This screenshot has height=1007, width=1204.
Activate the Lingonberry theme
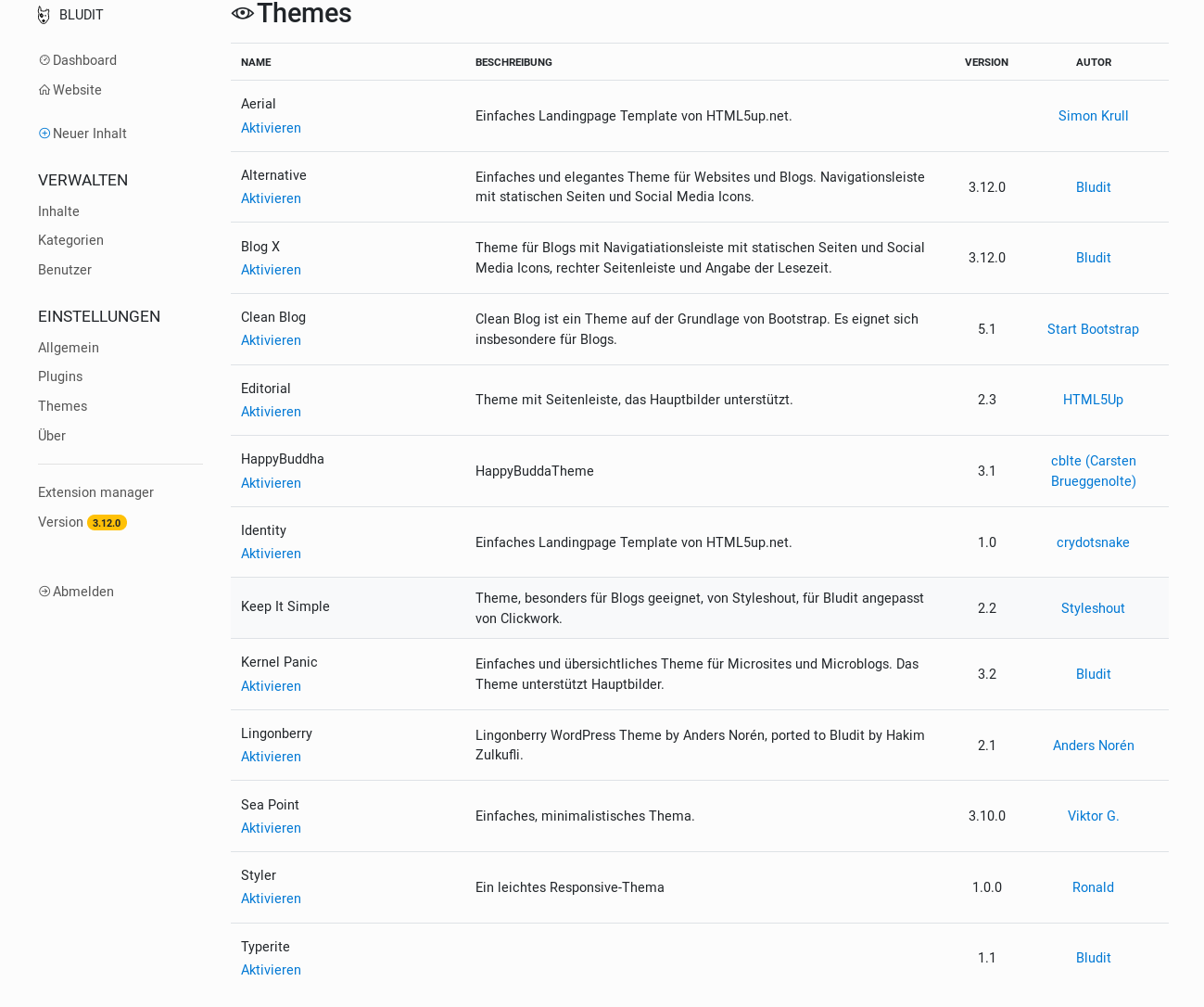tap(271, 757)
